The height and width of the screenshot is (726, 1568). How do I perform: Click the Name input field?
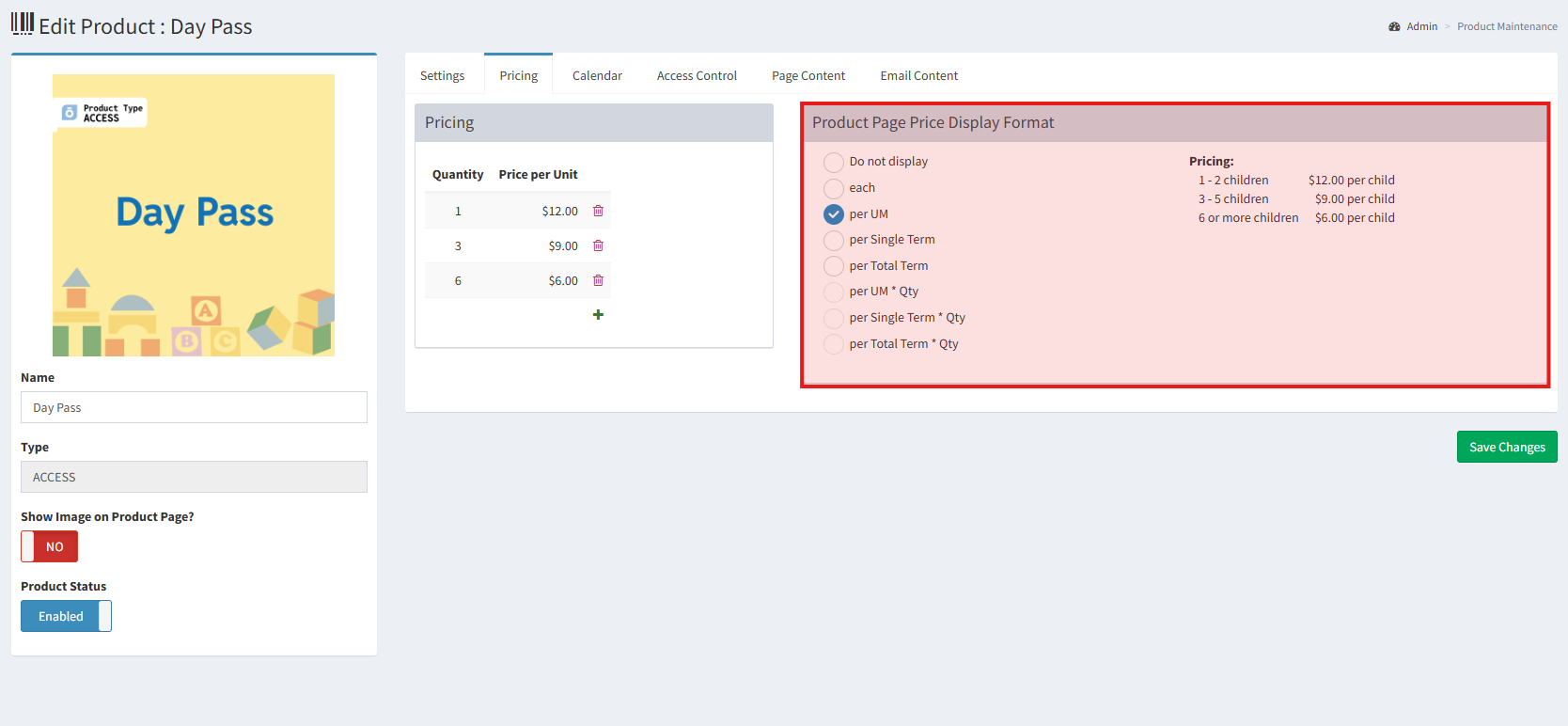[x=194, y=407]
